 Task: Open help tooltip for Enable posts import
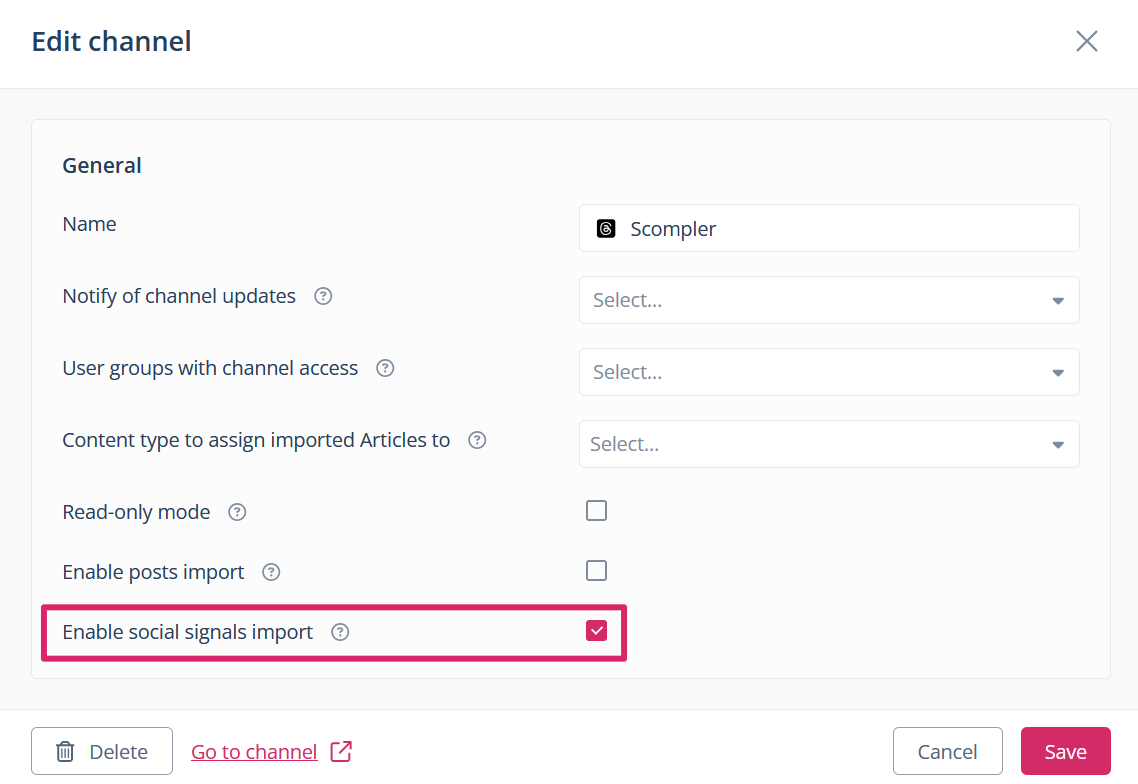271,572
